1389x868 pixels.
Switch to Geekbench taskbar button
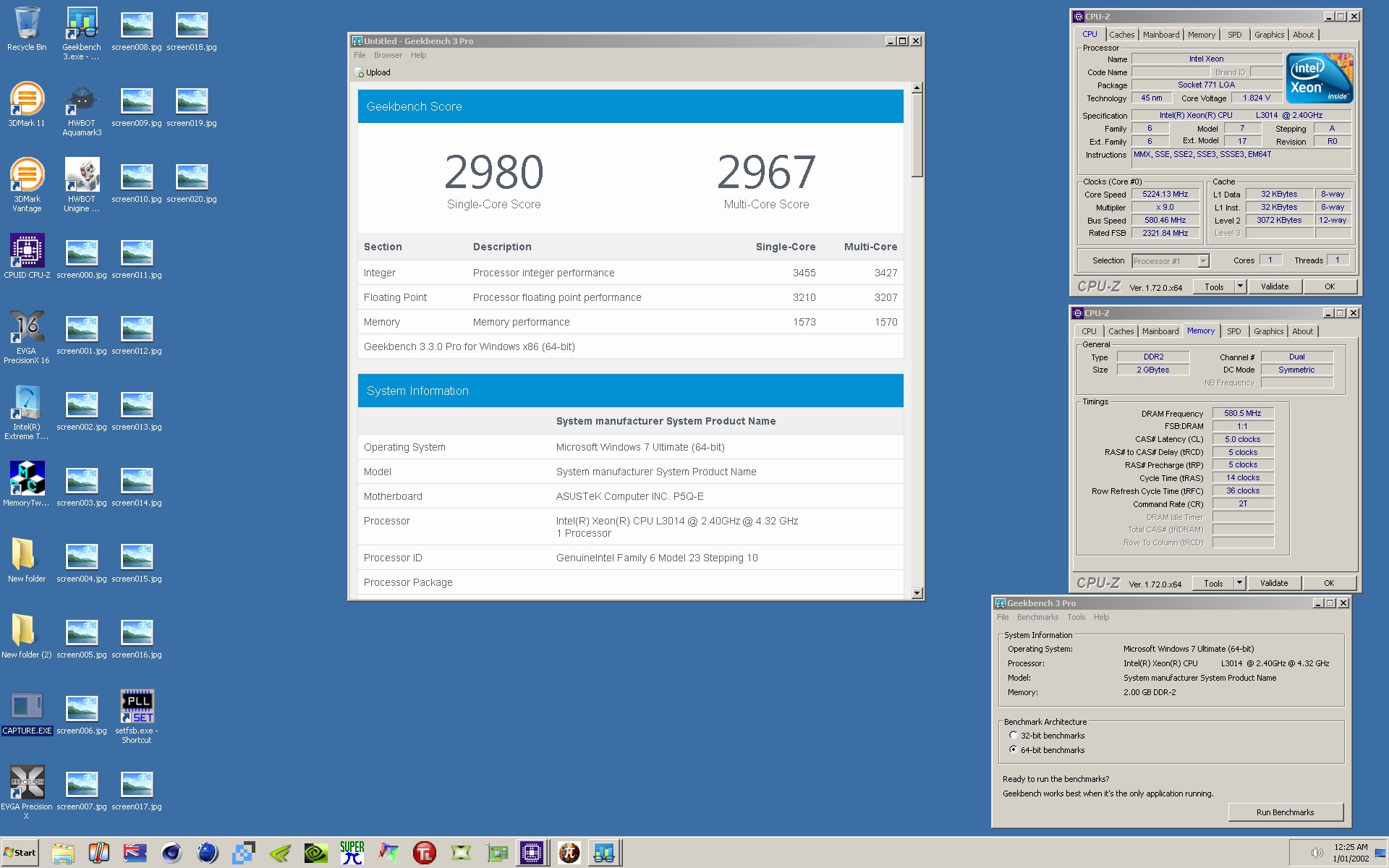pyautogui.click(x=604, y=853)
